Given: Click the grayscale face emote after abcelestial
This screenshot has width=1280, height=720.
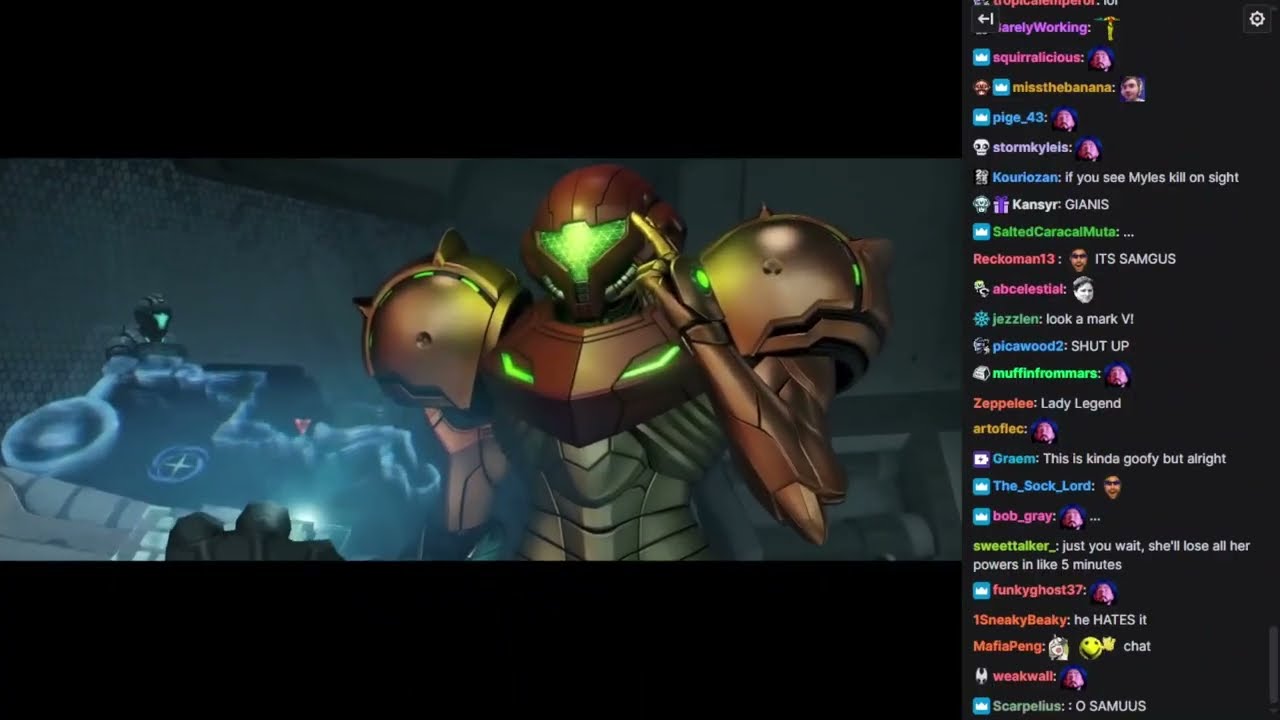Looking at the screenshot, I should coord(1083,290).
